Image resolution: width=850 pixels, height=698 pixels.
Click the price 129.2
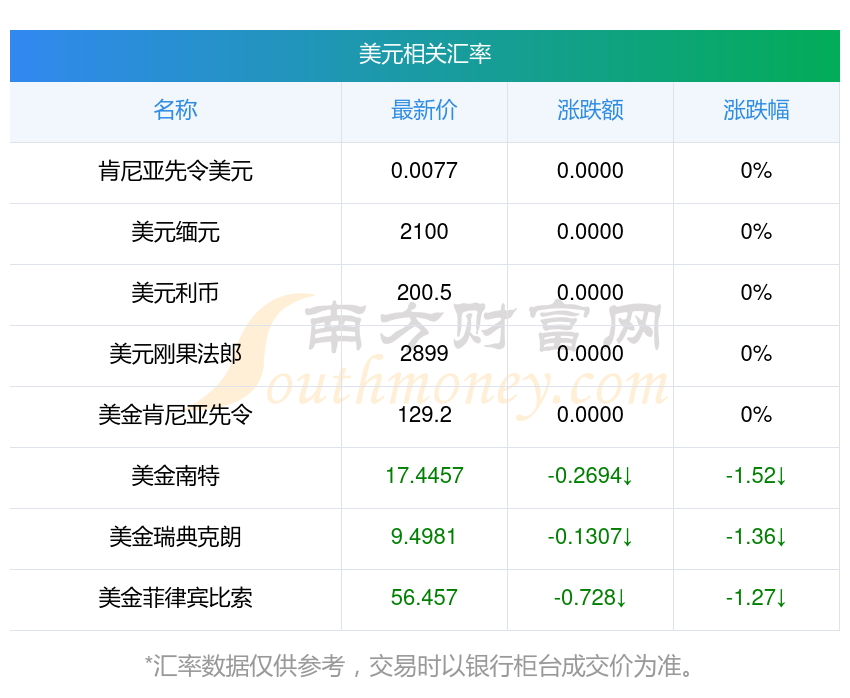(424, 415)
